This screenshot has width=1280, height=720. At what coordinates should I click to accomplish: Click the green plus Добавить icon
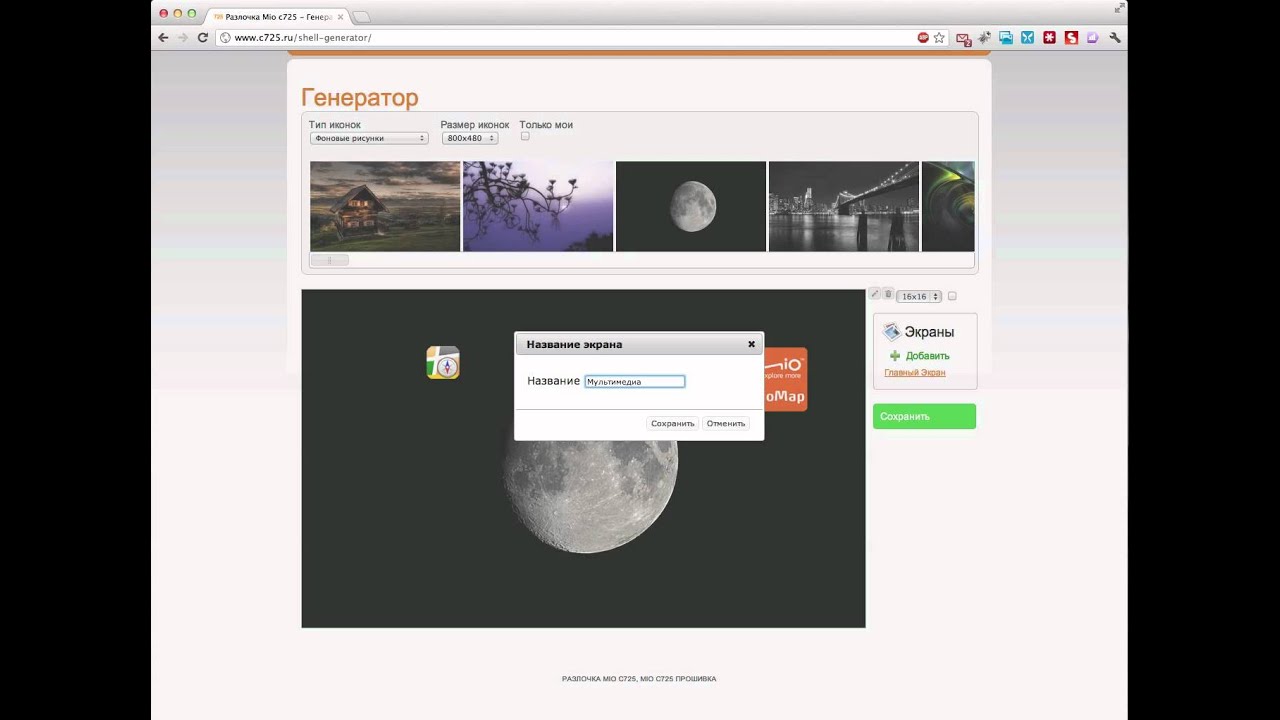point(895,356)
